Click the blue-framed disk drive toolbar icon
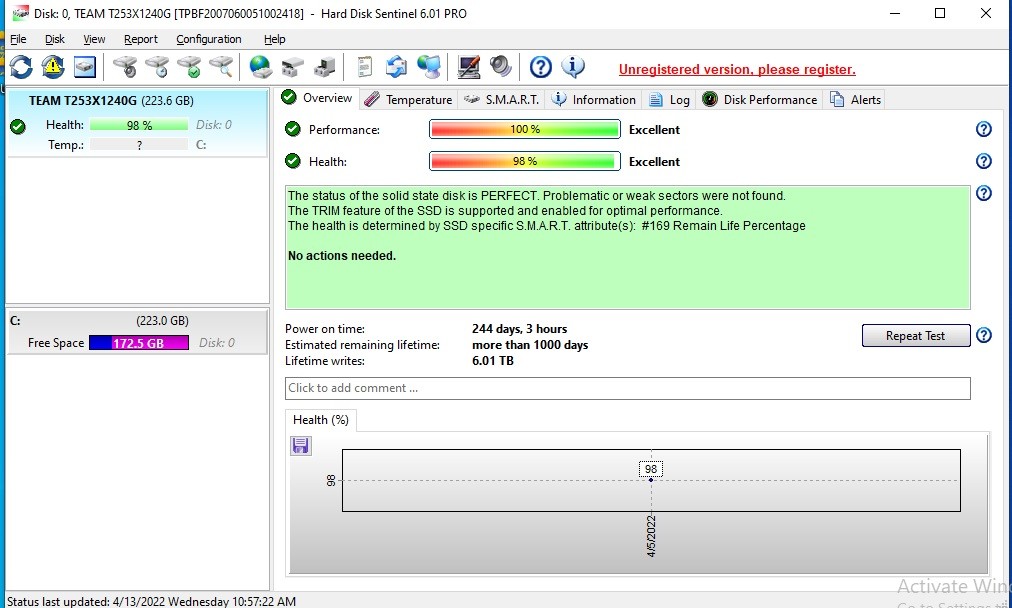This screenshot has width=1012, height=608. (x=85, y=66)
